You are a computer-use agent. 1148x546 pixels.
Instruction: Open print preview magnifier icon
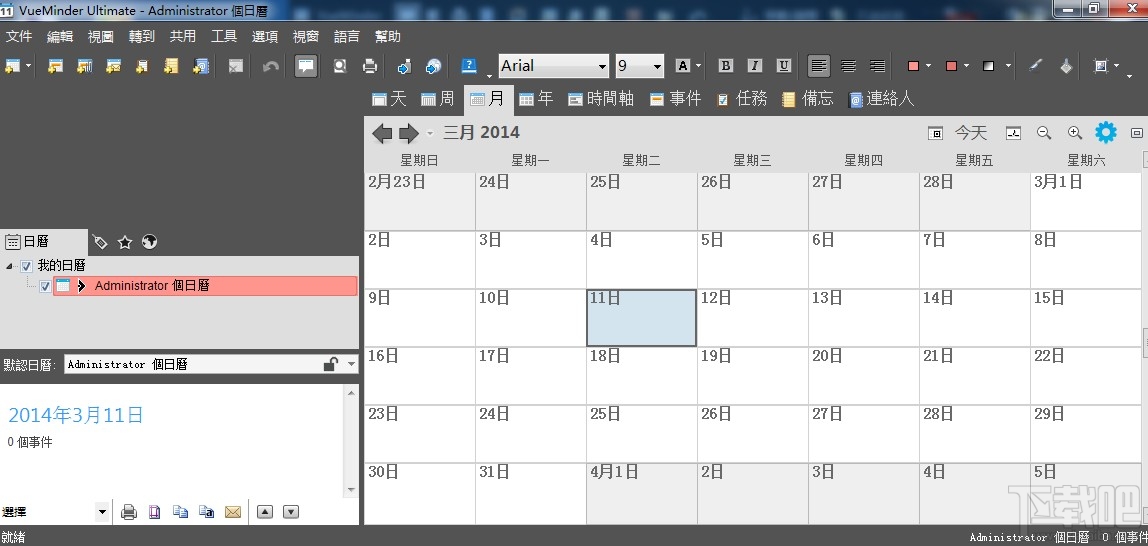(340, 66)
